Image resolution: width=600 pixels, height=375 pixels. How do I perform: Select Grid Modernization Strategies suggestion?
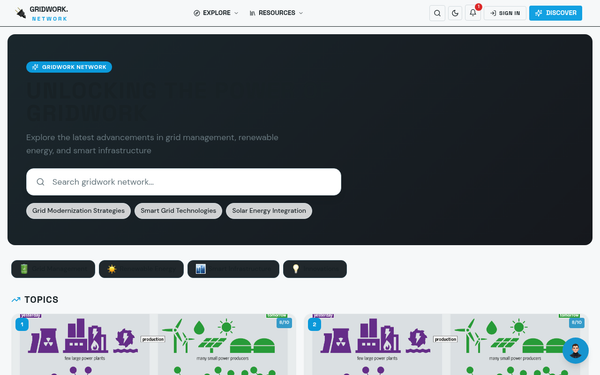tap(78, 211)
